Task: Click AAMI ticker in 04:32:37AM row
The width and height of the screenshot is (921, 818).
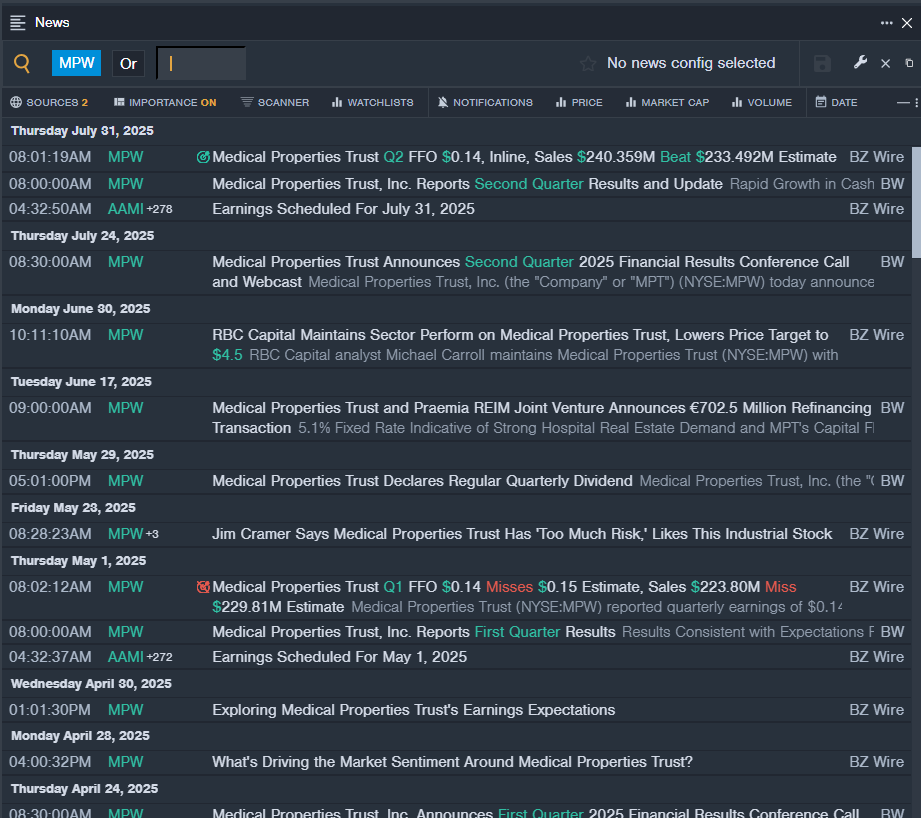Action: (126, 657)
